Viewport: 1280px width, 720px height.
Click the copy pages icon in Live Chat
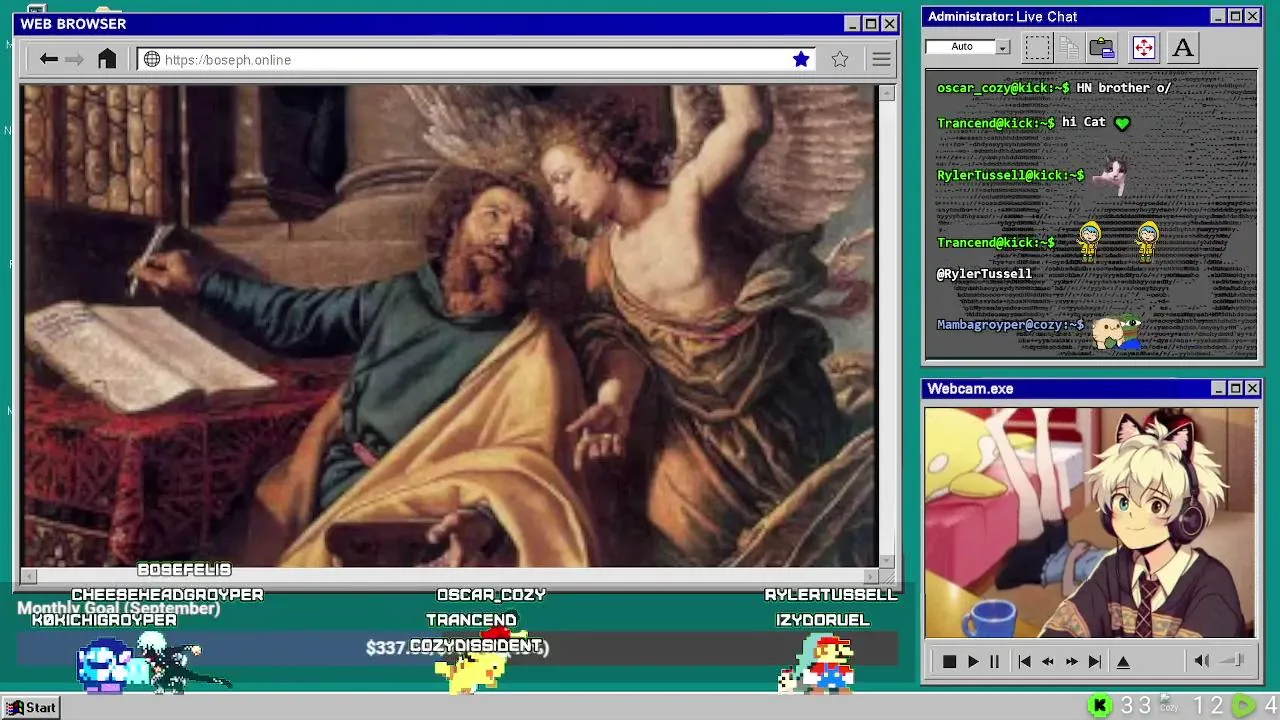(x=1069, y=47)
